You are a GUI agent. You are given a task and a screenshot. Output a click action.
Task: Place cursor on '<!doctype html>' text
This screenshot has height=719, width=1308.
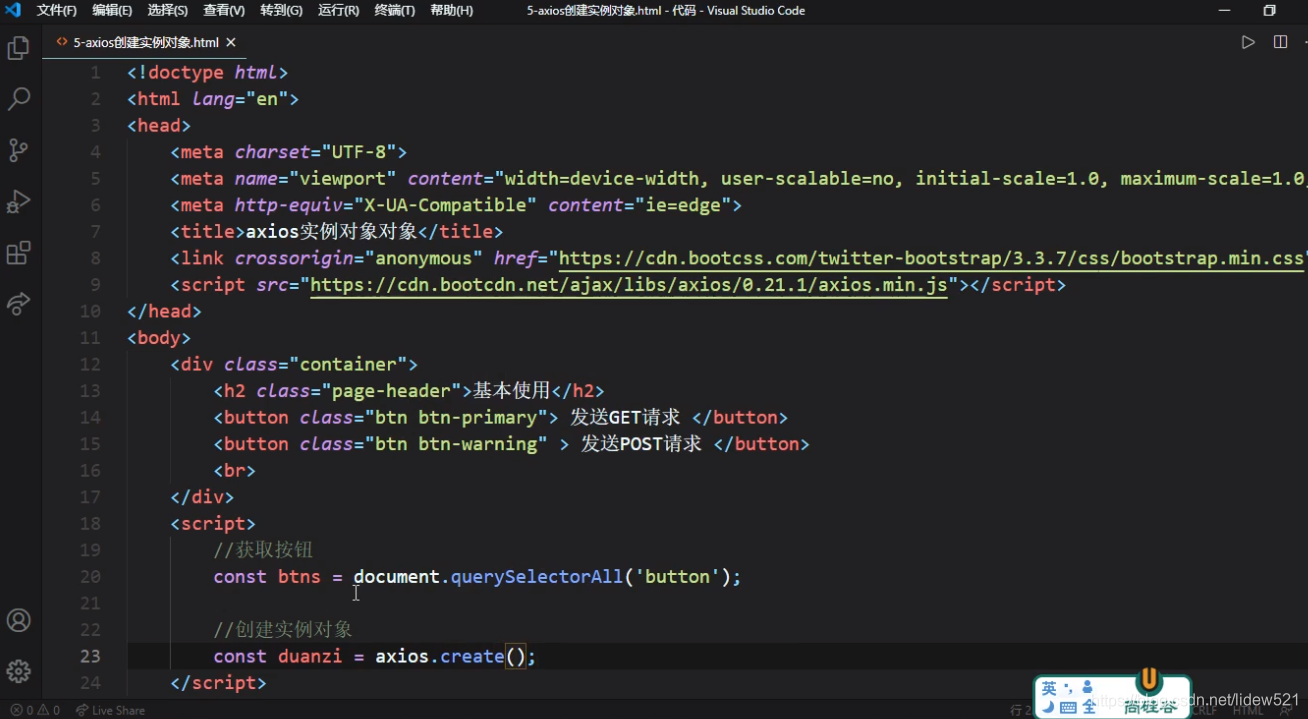(x=208, y=73)
